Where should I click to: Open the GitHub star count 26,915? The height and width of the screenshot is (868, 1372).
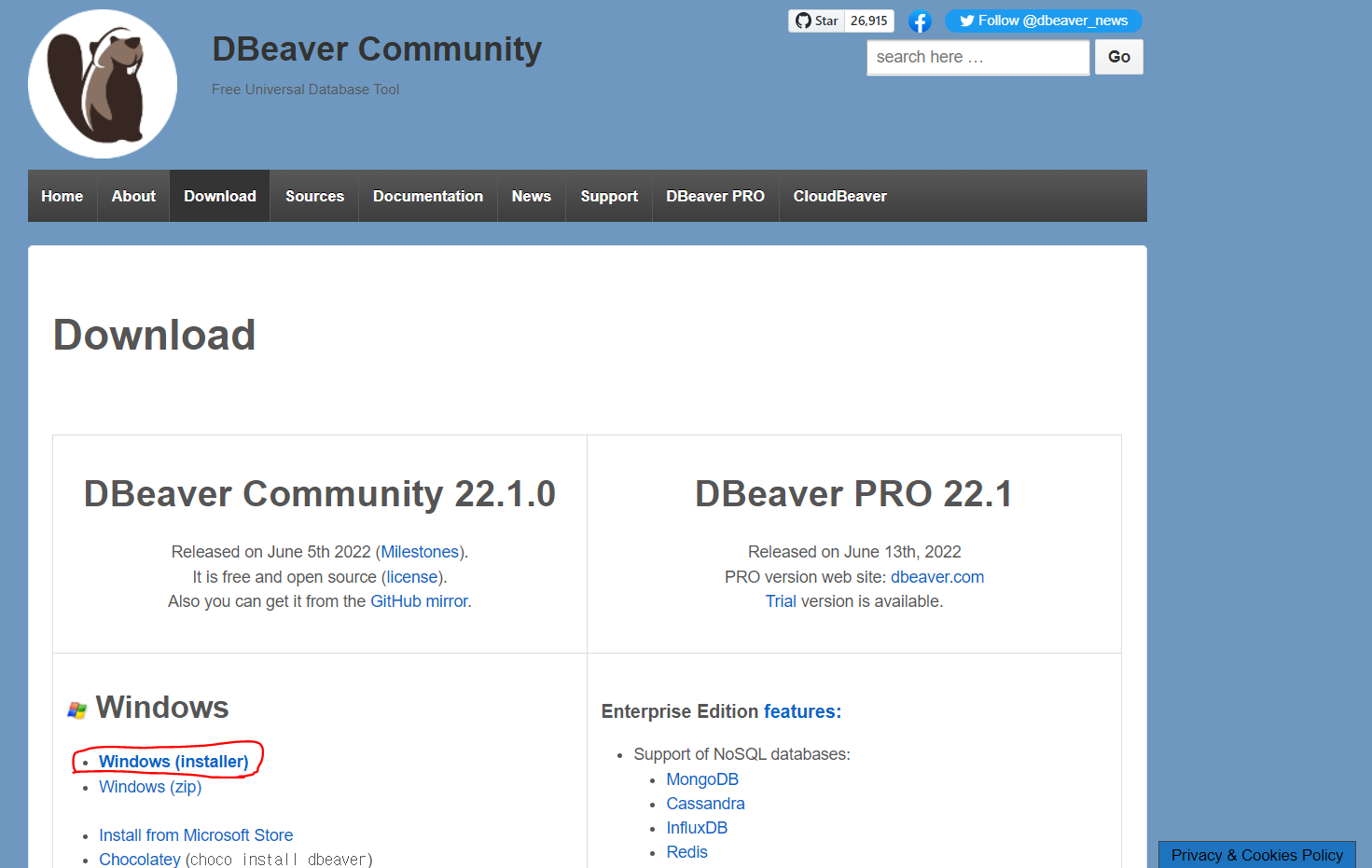(x=869, y=21)
